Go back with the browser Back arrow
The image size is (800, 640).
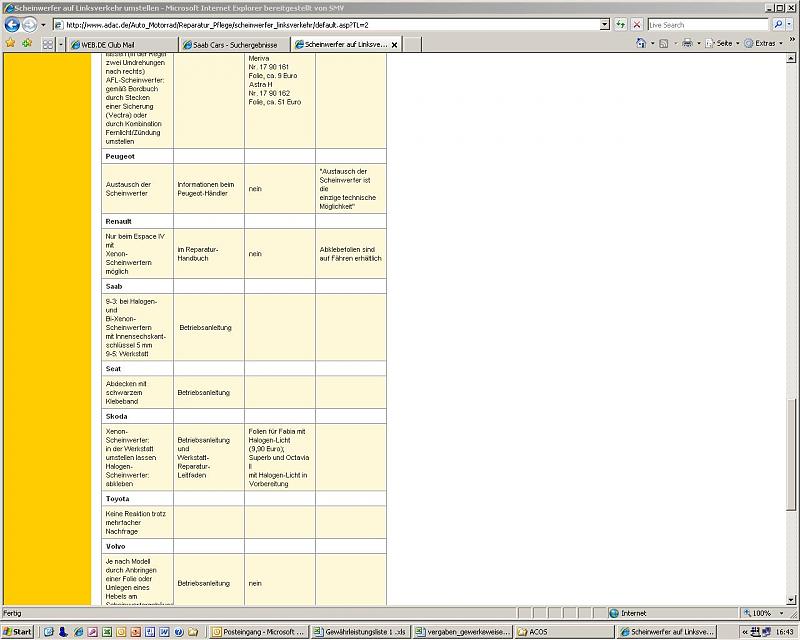(12, 24)
